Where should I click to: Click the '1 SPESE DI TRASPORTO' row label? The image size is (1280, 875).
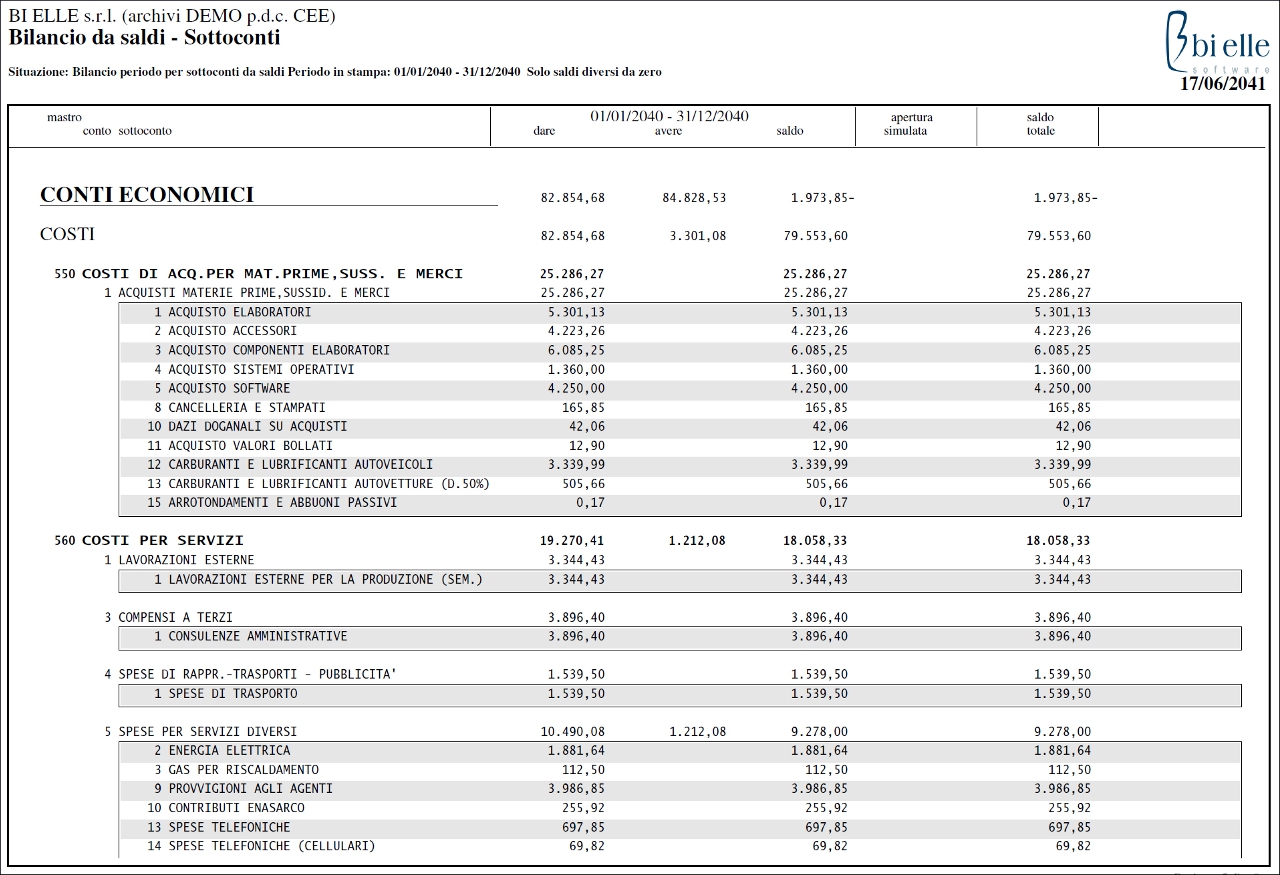click(225, 693)
